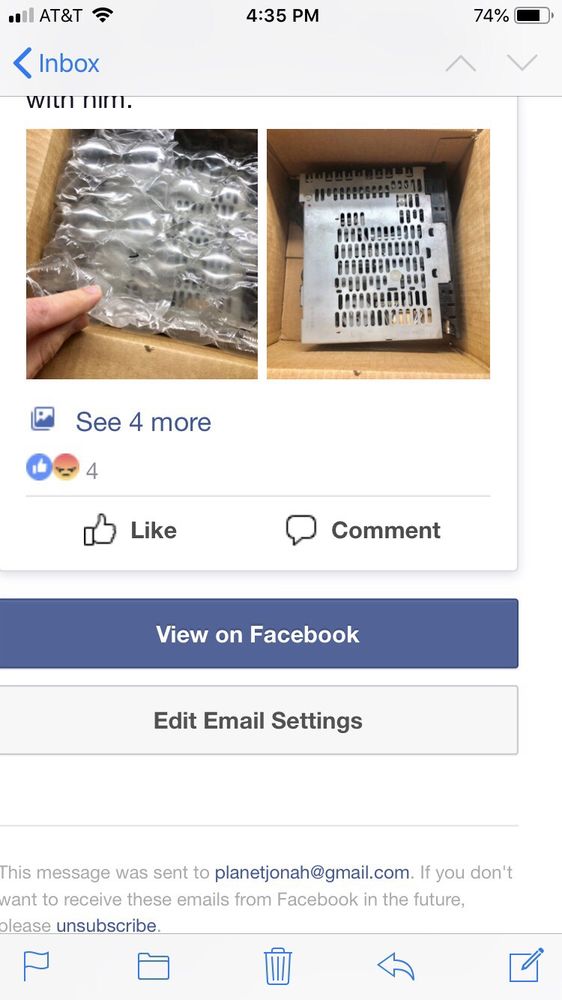View the reactions count of 4

92,471
